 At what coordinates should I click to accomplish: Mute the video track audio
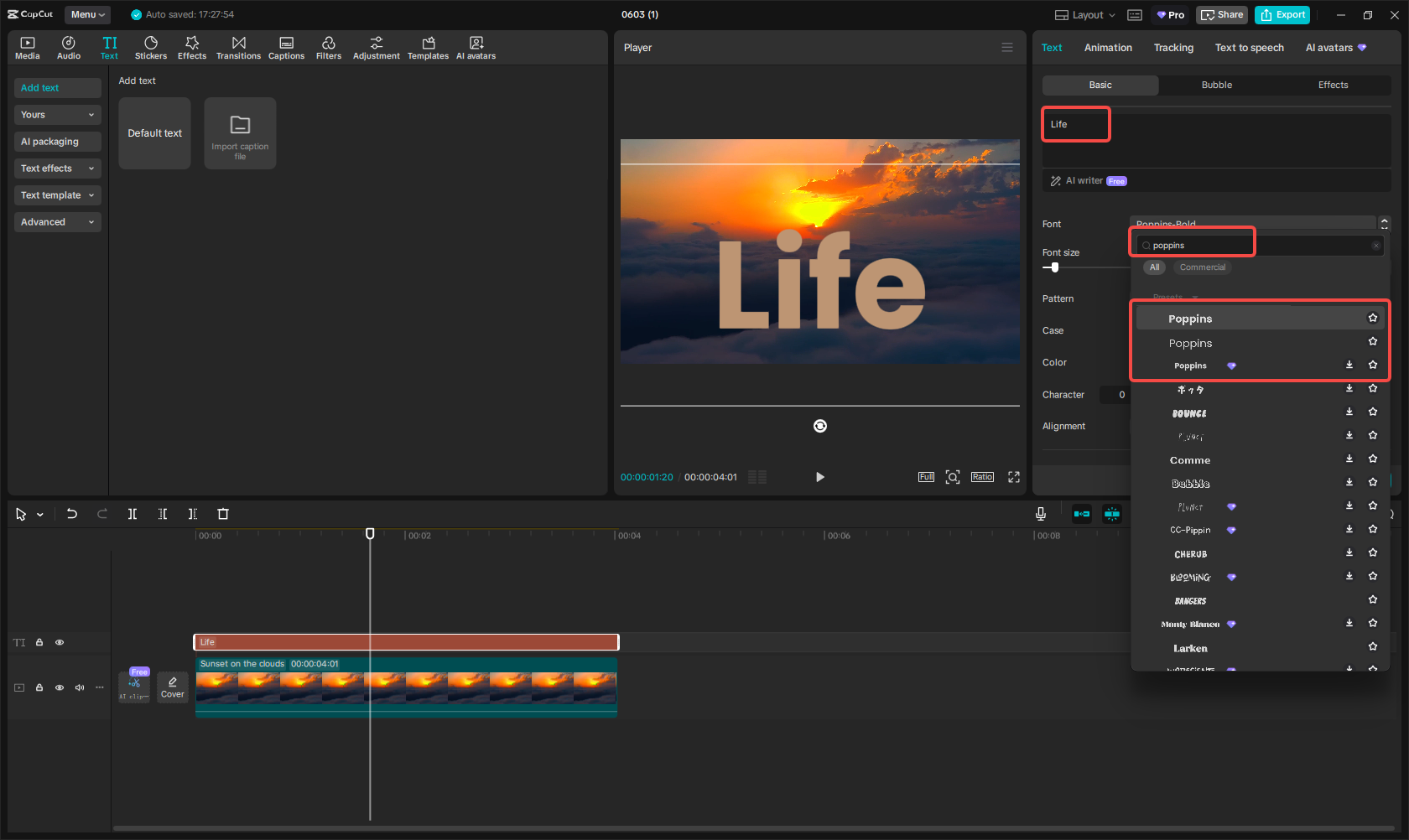(x=80, y=687)
